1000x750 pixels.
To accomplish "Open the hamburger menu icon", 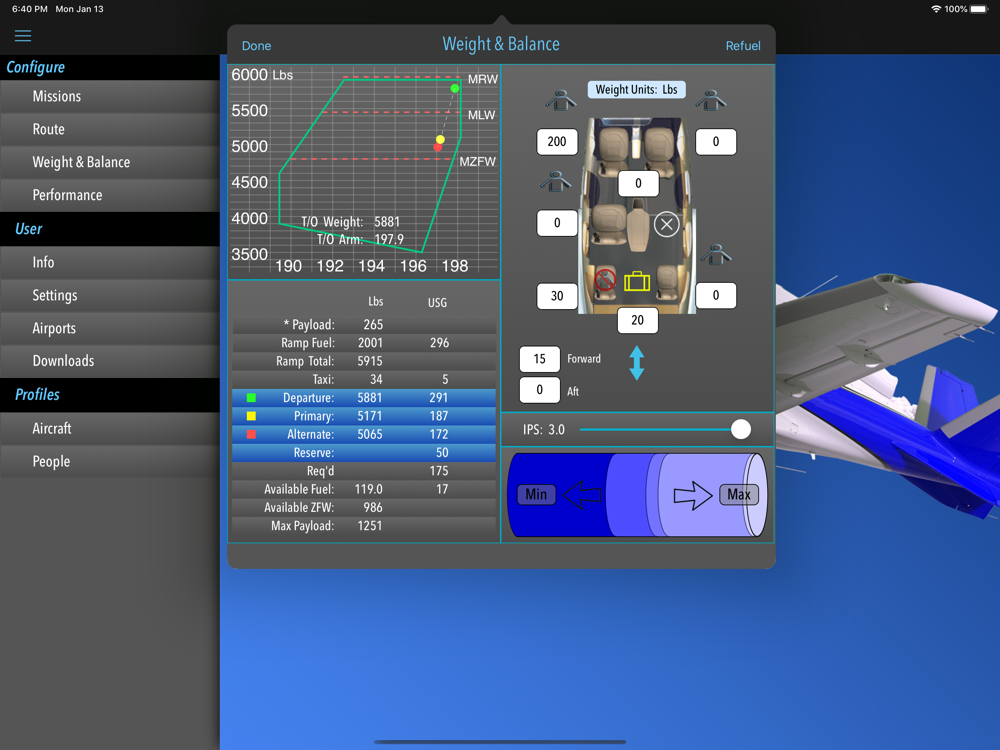I will point(23,36).
